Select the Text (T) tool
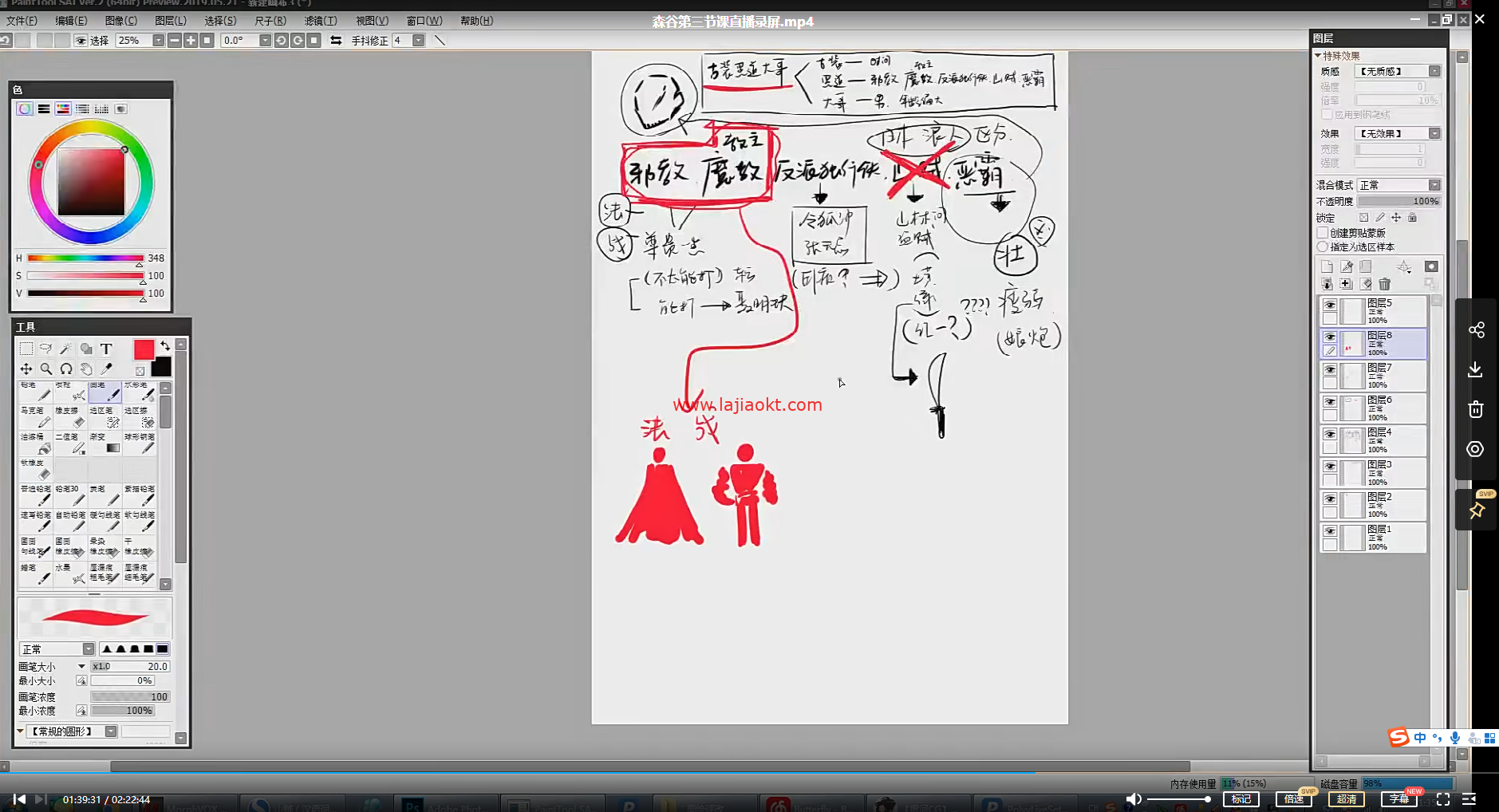 pos(106,349)
